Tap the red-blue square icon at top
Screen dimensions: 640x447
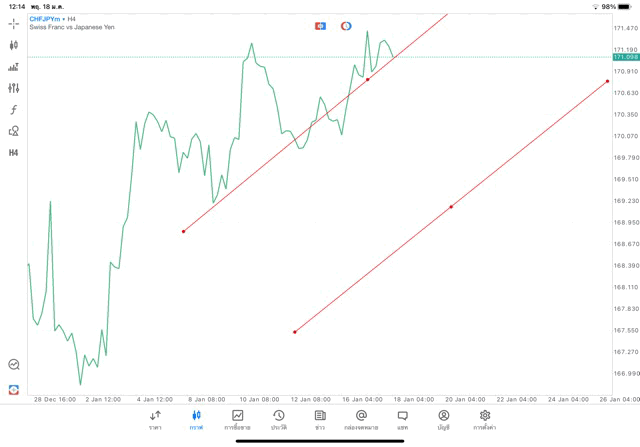coord(320,25)
